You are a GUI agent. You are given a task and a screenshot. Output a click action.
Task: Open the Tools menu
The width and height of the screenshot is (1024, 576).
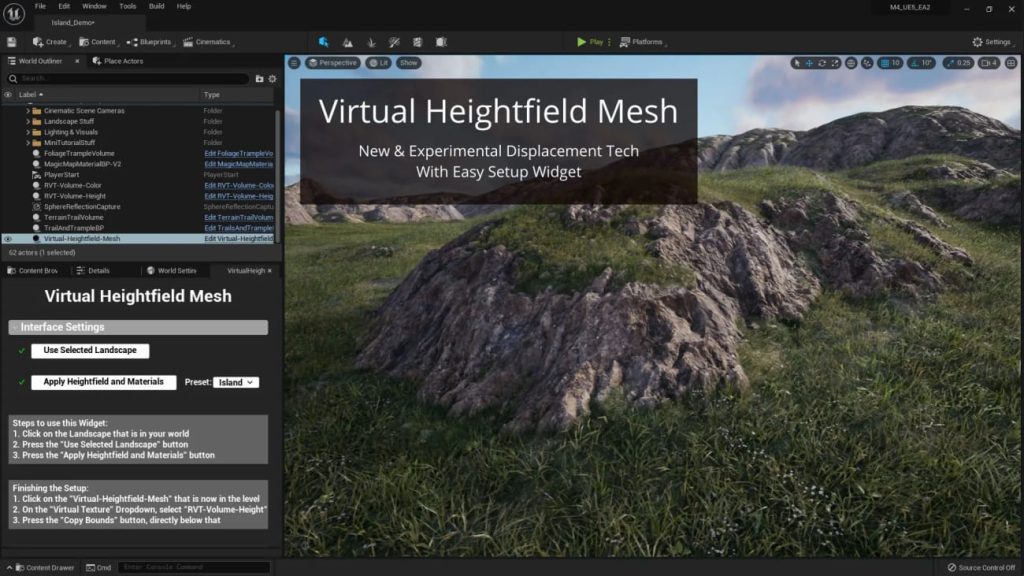point(128,6)
